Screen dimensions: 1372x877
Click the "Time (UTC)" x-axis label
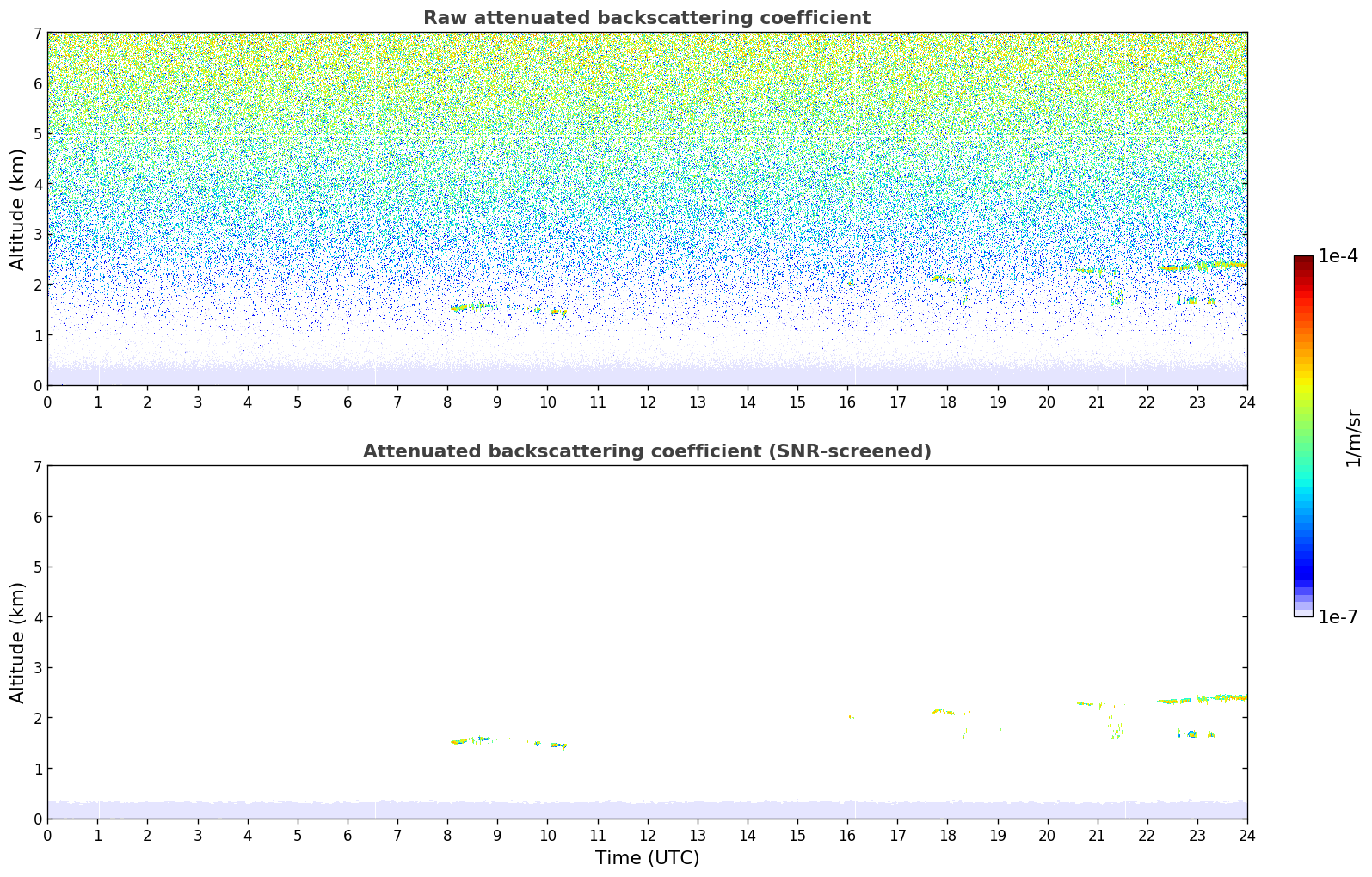coord(647,857)
